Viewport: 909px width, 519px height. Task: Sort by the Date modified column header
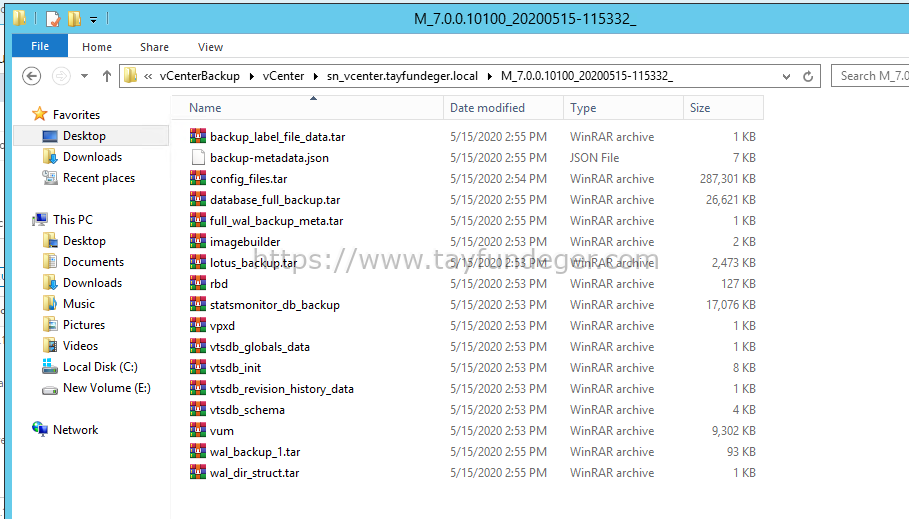[504, 108]
